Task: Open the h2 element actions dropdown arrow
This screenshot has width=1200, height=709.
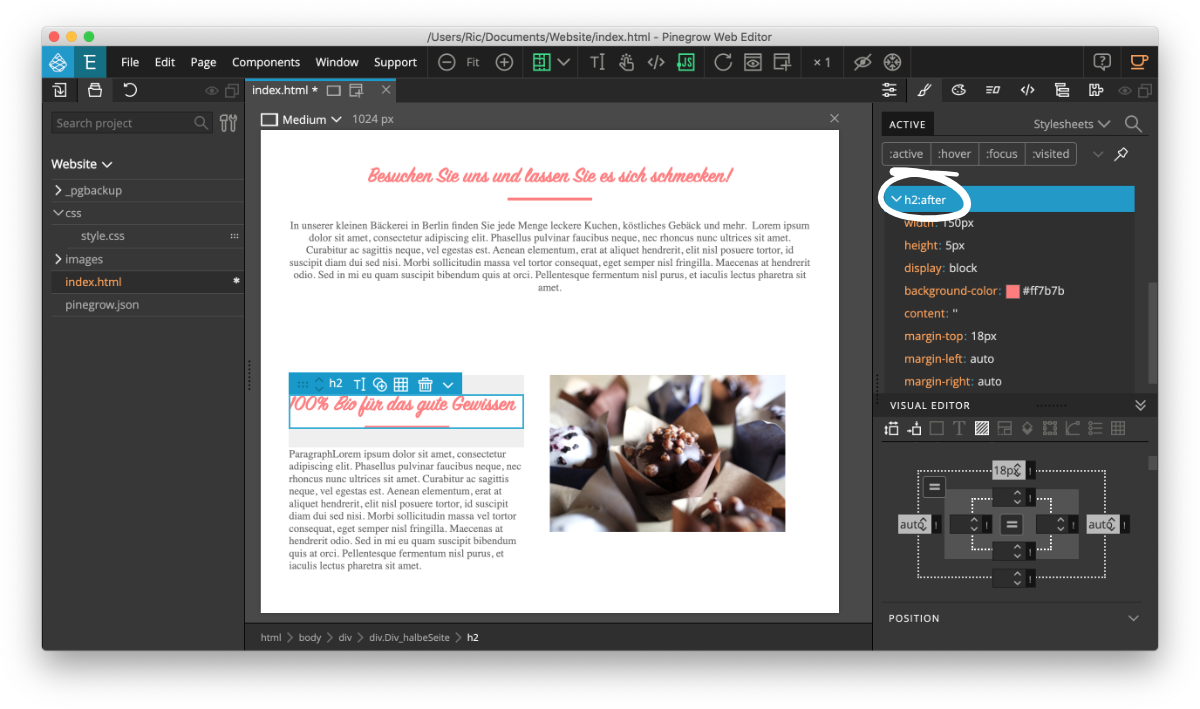Action: click(x=448, y=384)
